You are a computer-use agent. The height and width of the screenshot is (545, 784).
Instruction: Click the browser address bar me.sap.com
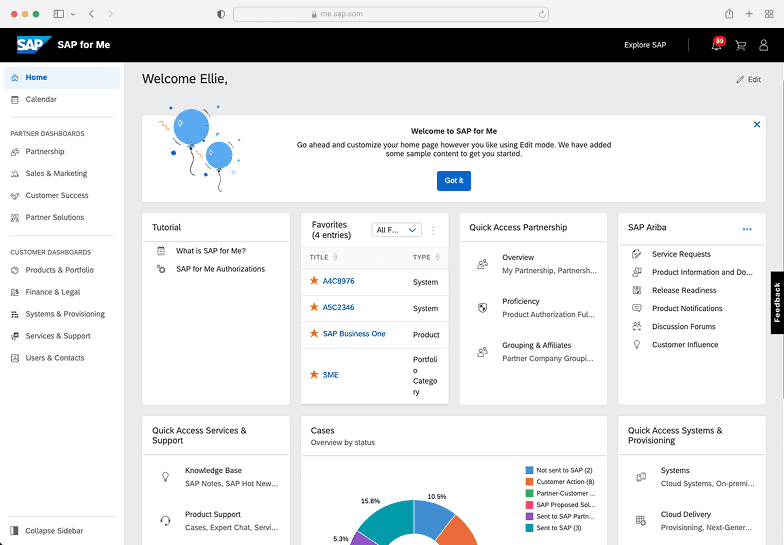coord(391,14)
